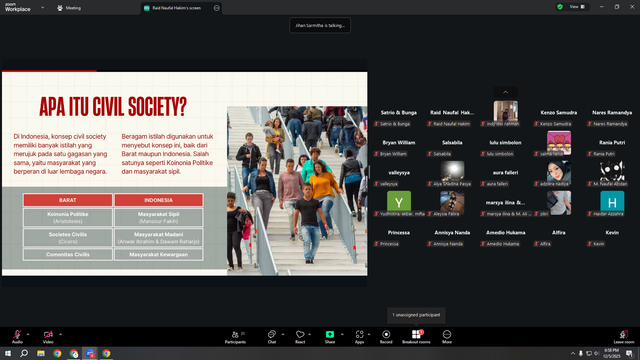Click the taskbar clock showing 6:50 PM
The image size is (640, 360).
(611, 353)
